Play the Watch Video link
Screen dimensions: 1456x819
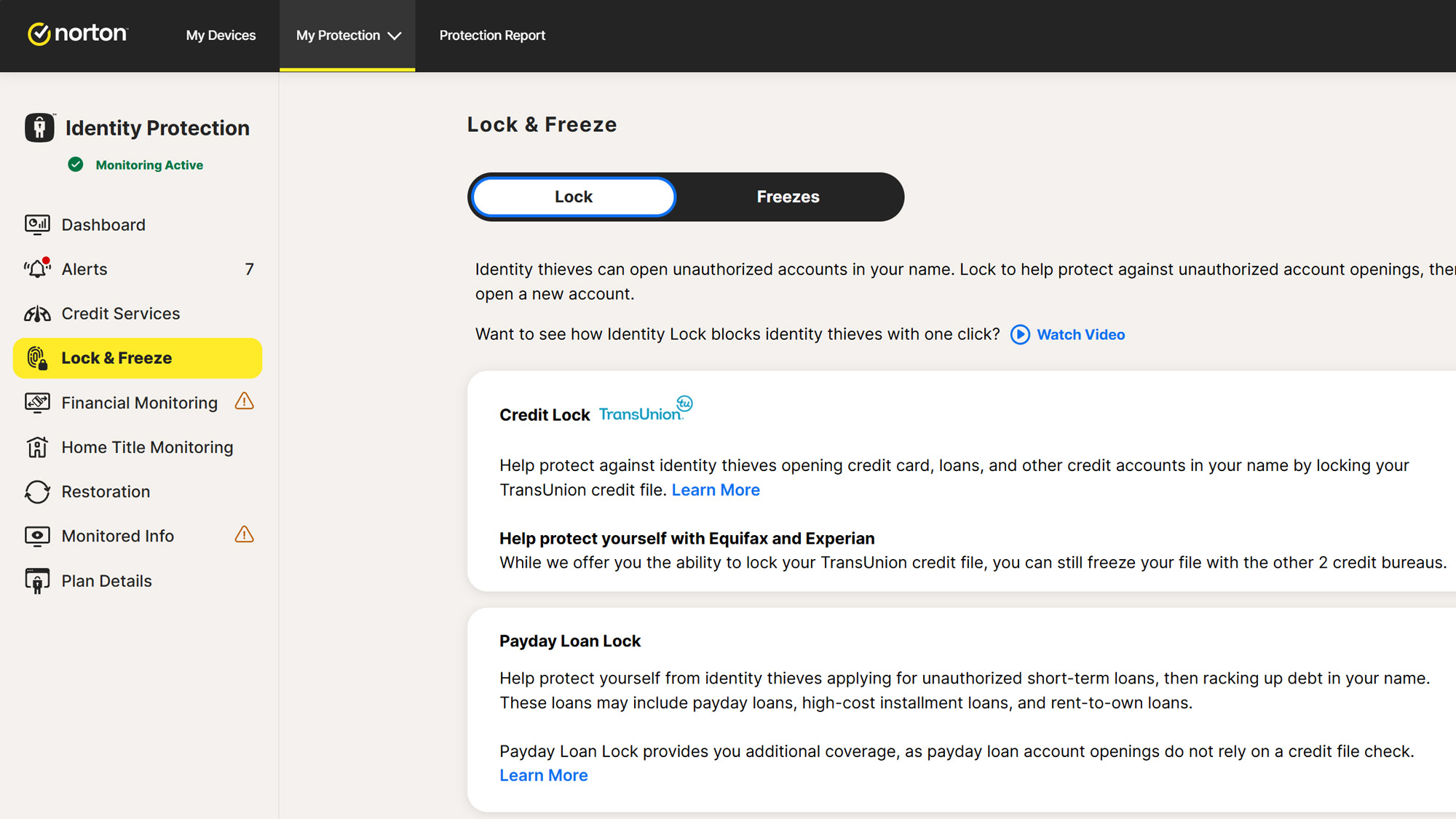point(1080,334)
